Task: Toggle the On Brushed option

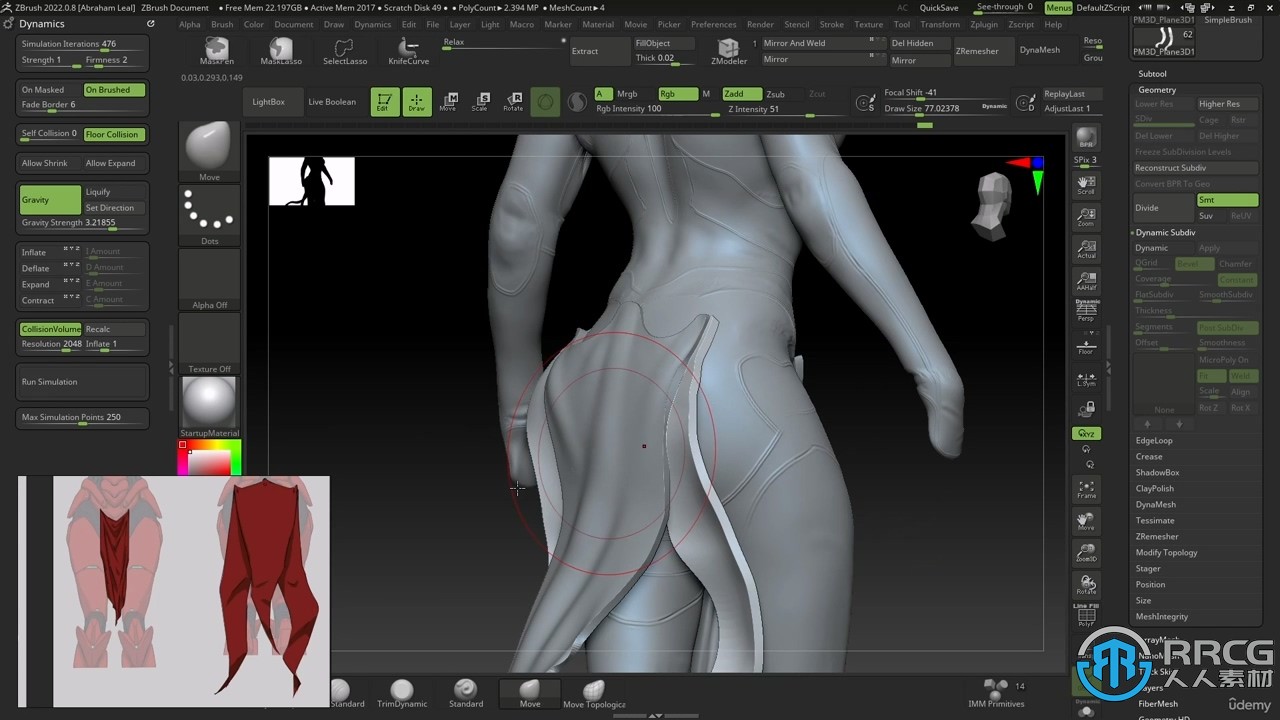Action: 114,90
